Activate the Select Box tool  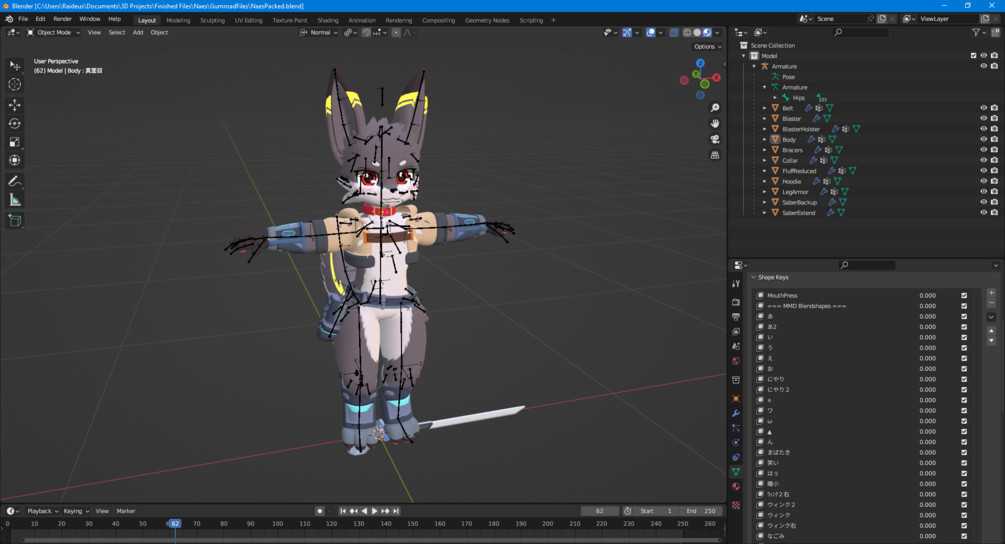(14, 65)
